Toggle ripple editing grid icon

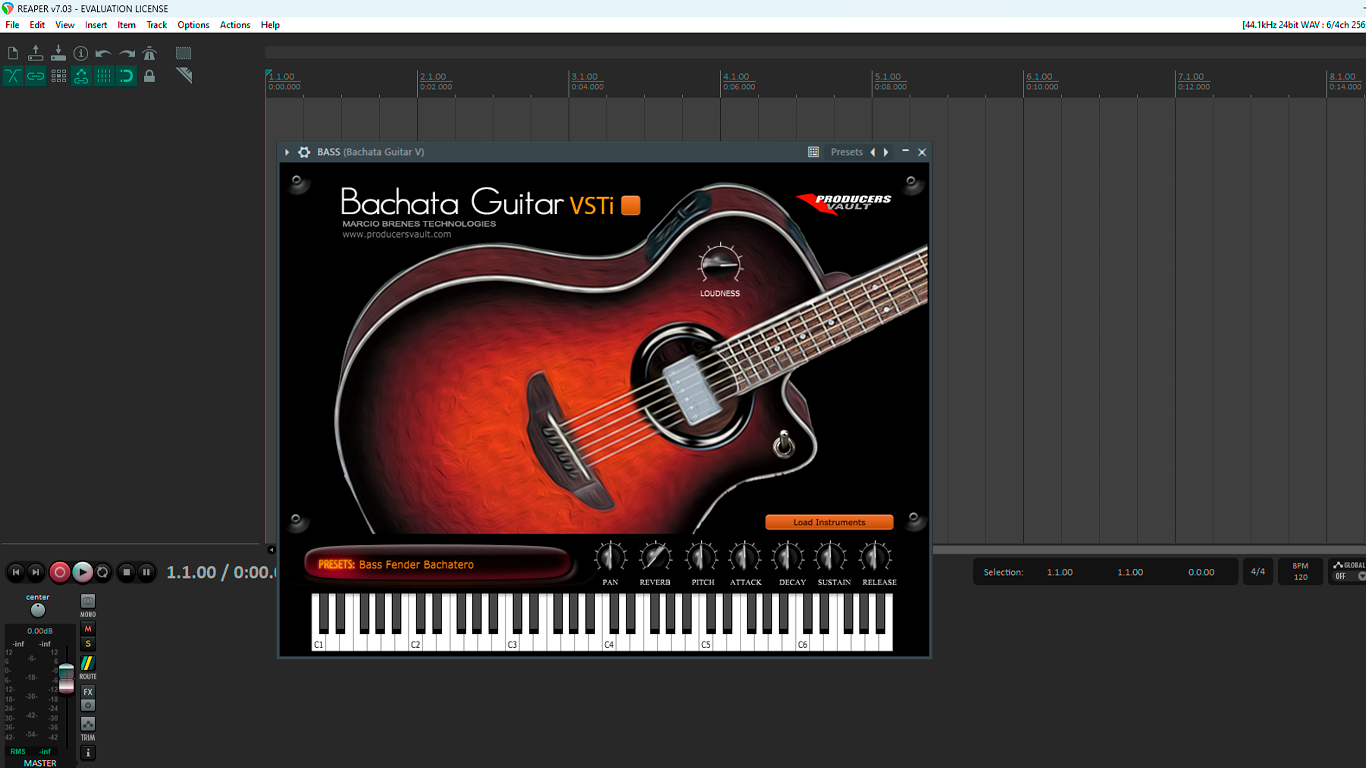click(x=58, y=76)
